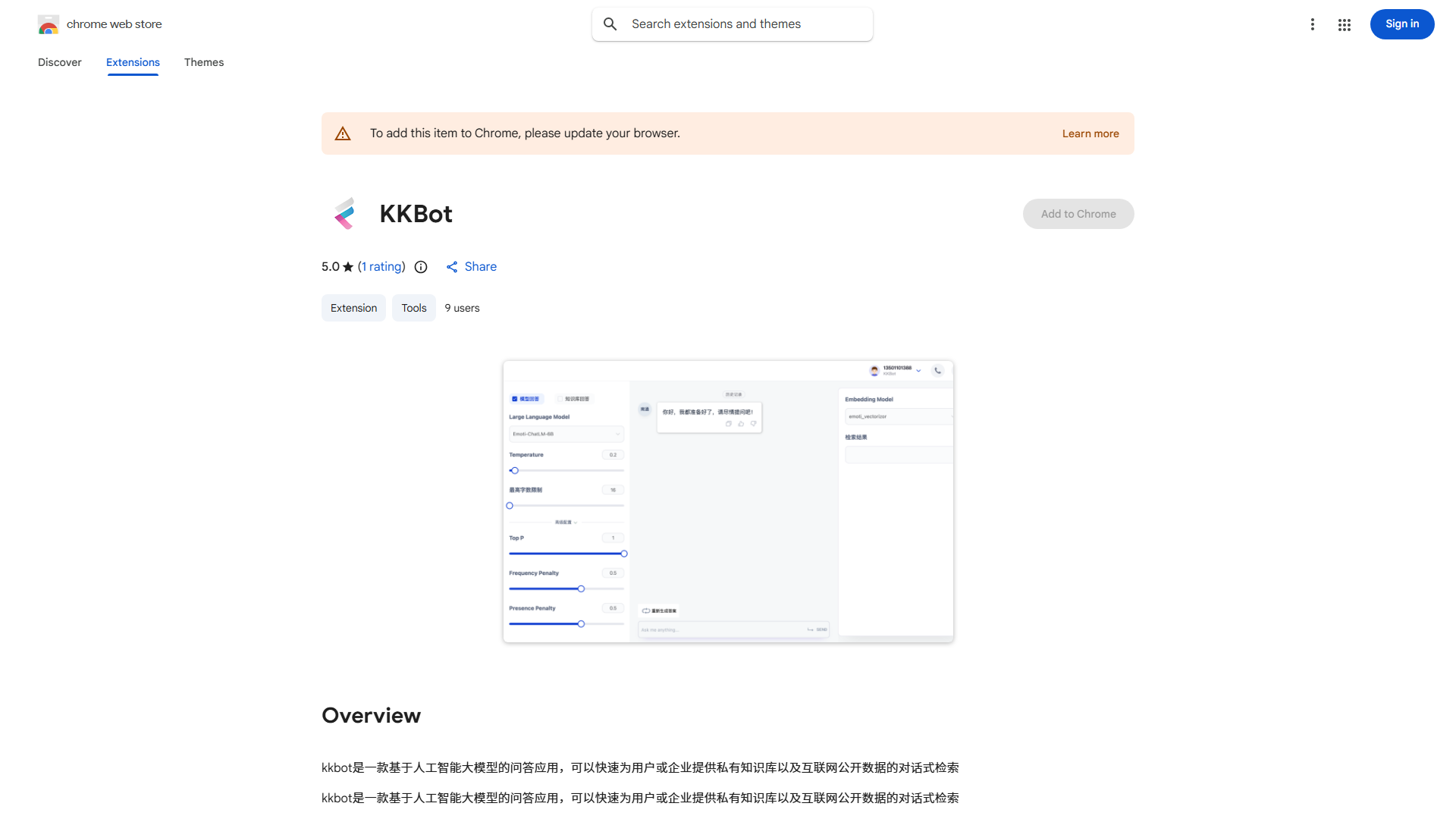
Task: Enlarge the KKBot screenshot preview
Action: coord(727,501)
